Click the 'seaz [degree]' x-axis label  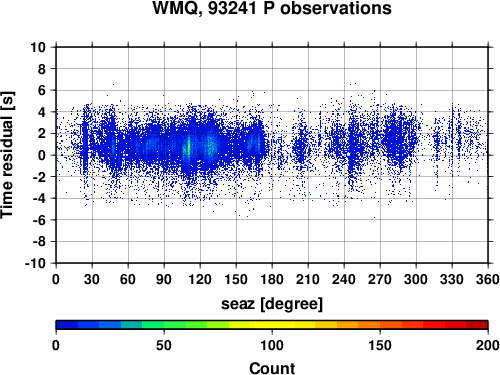pos(272,304)
